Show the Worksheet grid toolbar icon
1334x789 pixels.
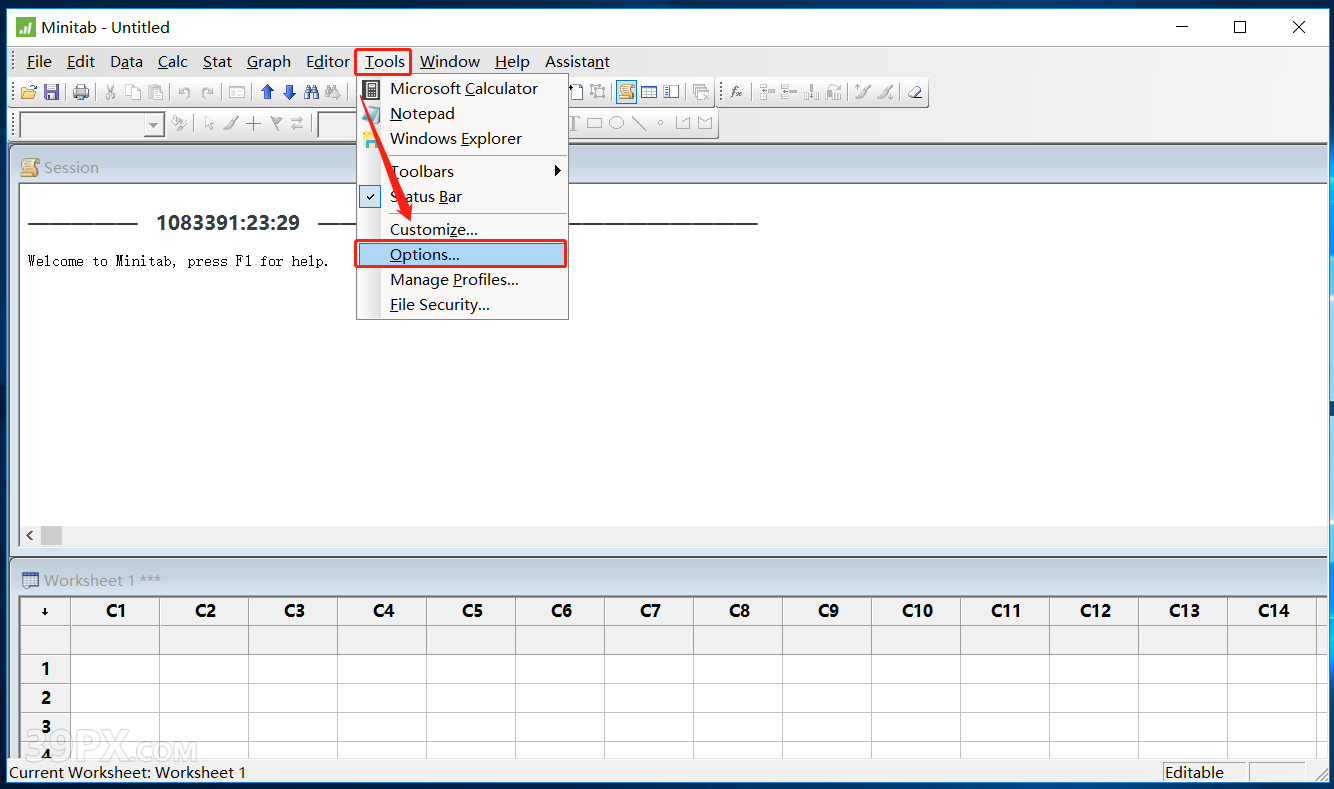click(x=649, y=92)
